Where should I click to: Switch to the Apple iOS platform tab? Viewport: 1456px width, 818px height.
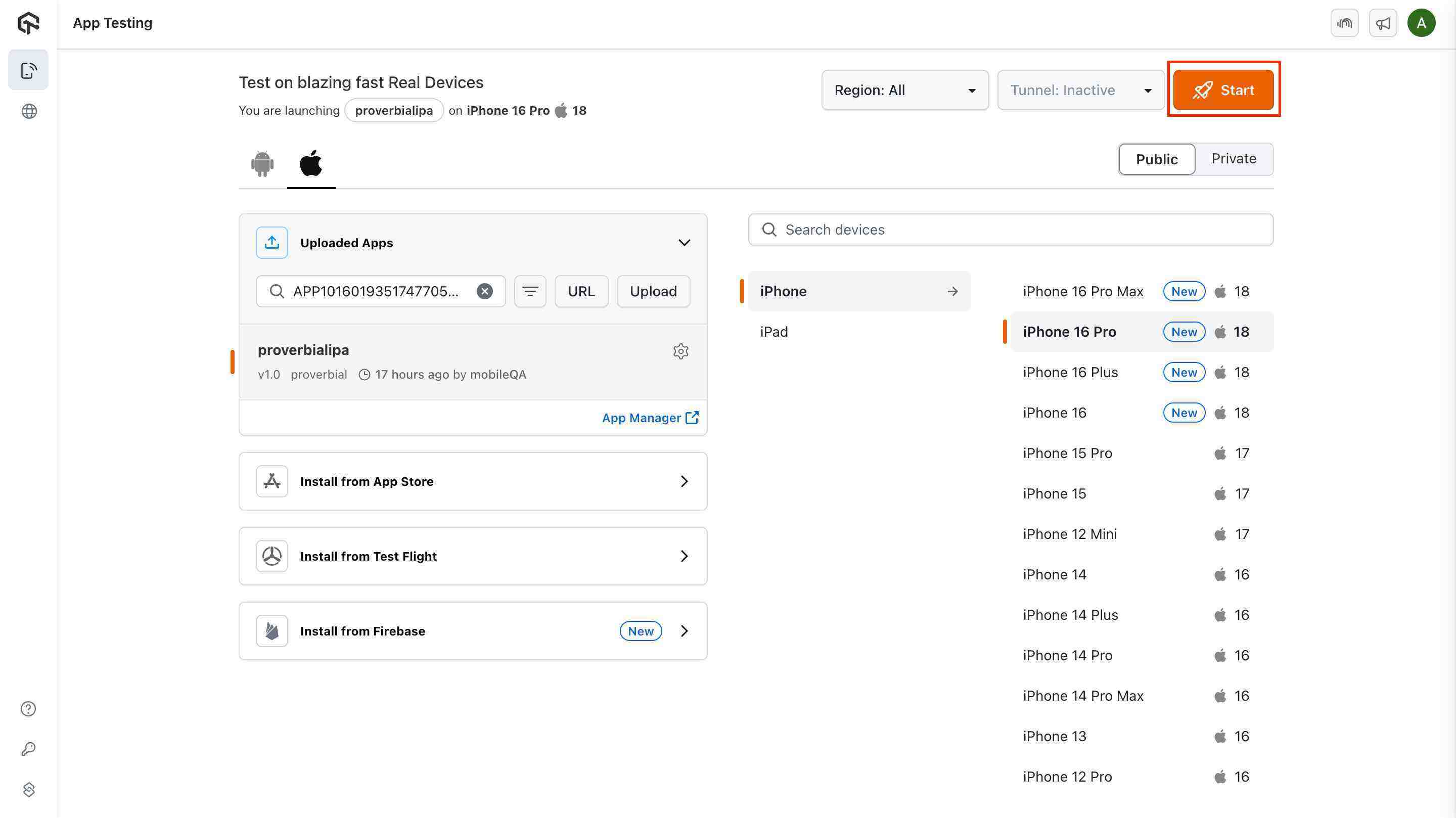311,163
